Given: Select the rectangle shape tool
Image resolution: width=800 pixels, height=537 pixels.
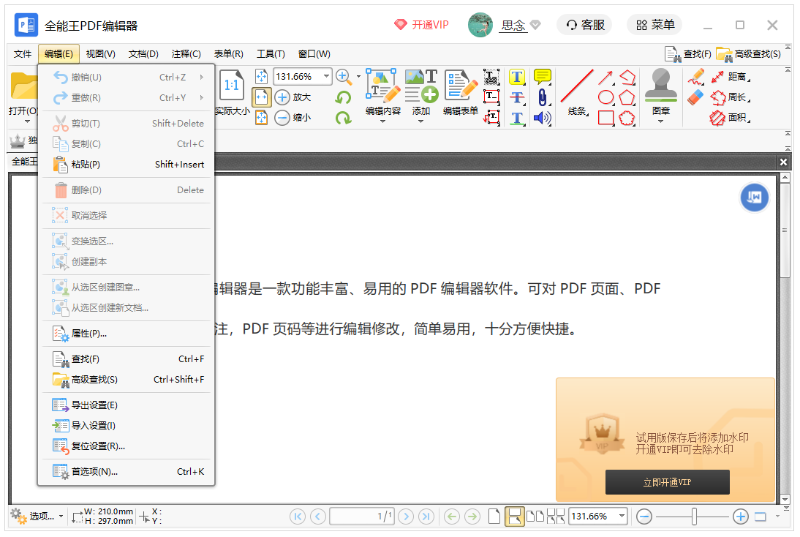Looking at the screenshot, I should tap(606, 118).
